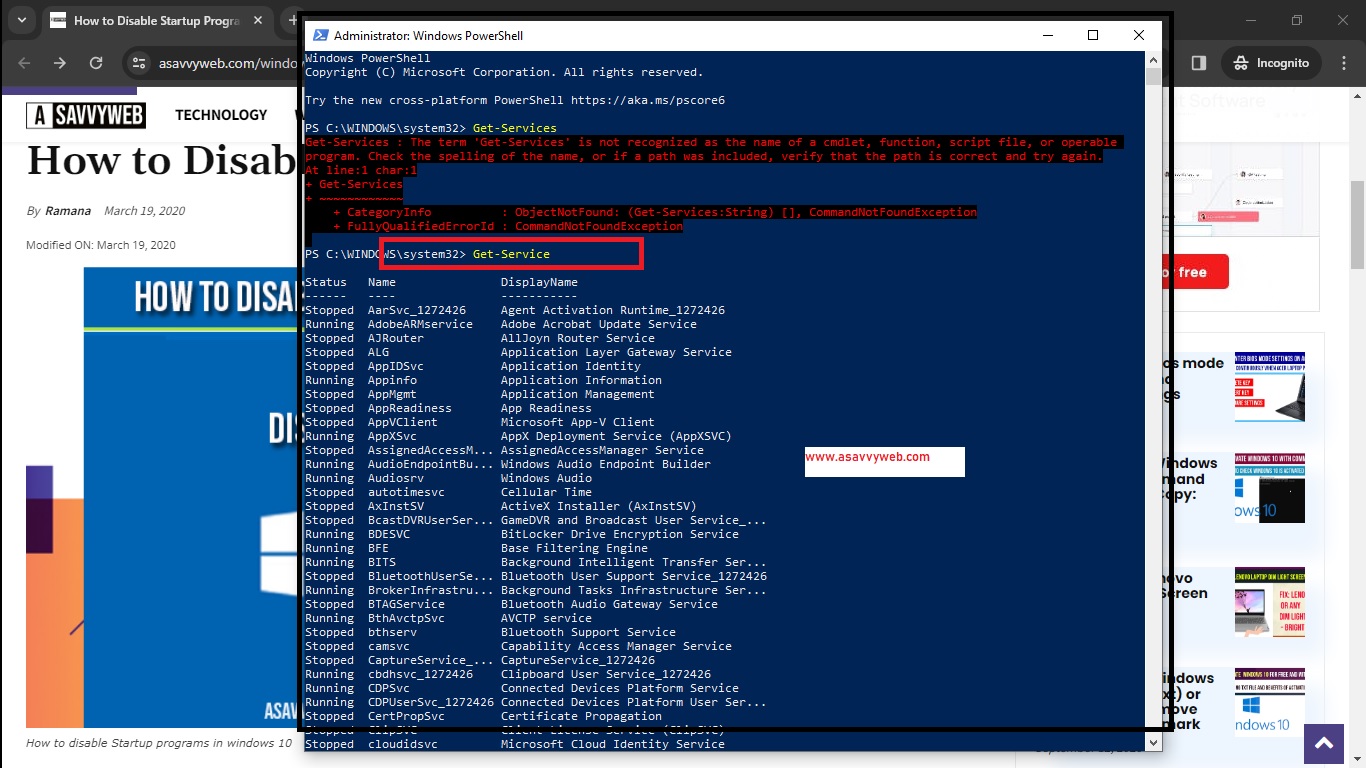Open the laptop BIOS mode article thumbnail
This screenshot has height=768, width=1366.
(1269, 387)
